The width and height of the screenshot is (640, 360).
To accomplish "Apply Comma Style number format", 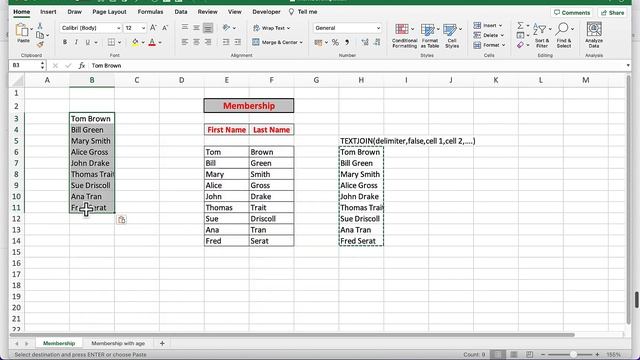I will [347, 42].
